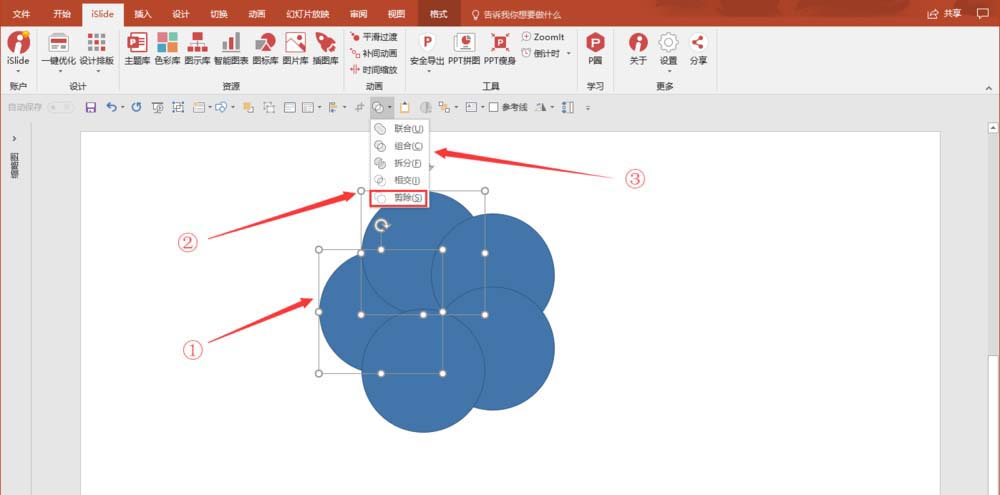
Task: Click the redo/repeat icon
Action: (136, 107)
